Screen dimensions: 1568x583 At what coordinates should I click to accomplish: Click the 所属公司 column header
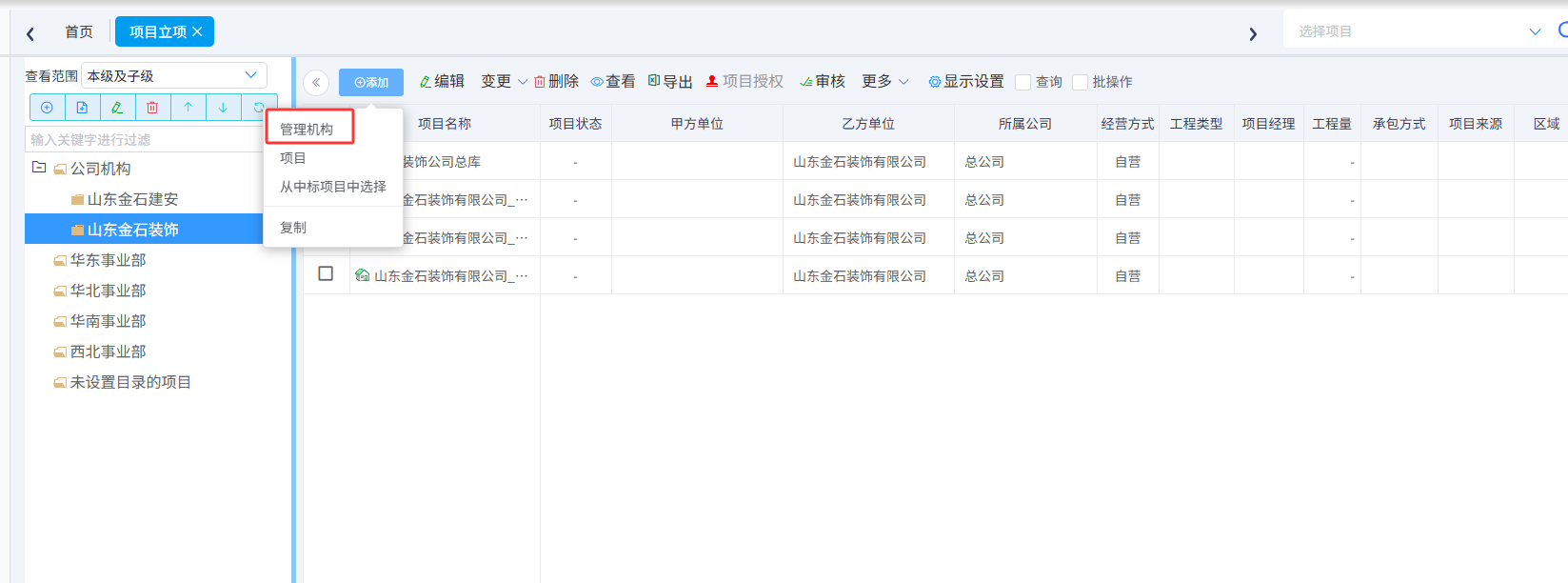tap(1025, 124)
